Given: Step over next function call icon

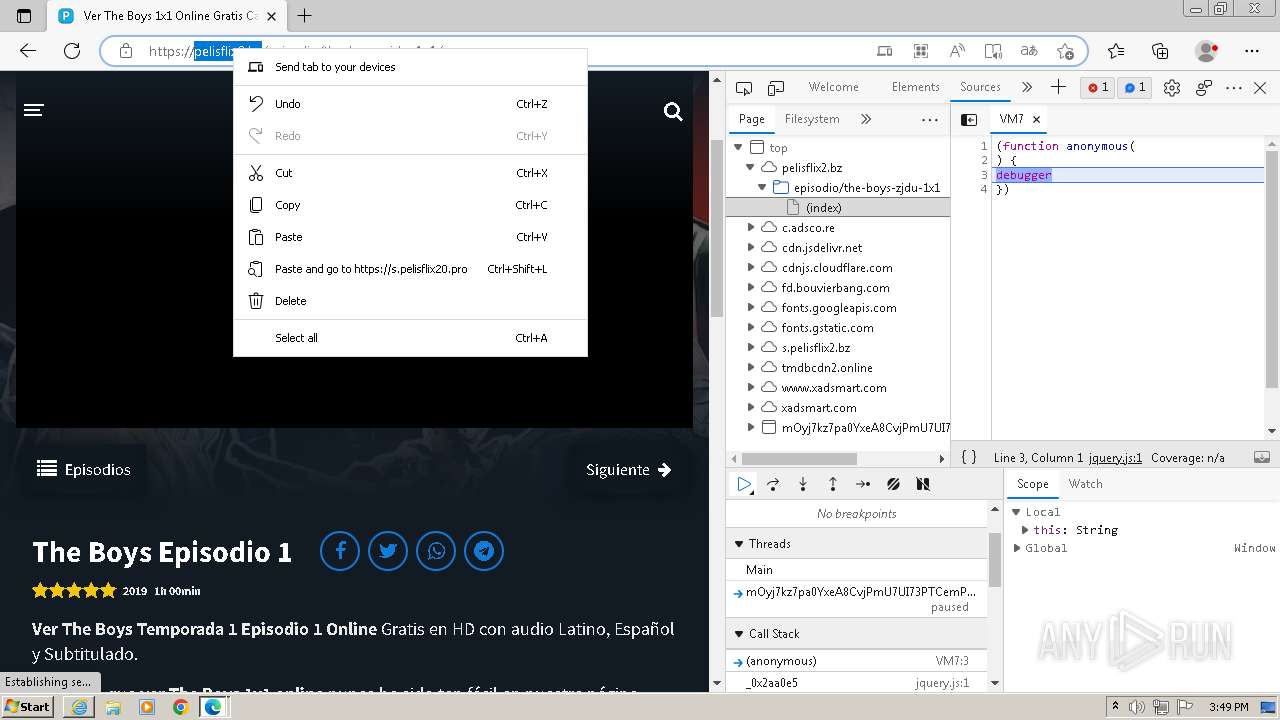Looking at the screenshot, I should point(773,484).
